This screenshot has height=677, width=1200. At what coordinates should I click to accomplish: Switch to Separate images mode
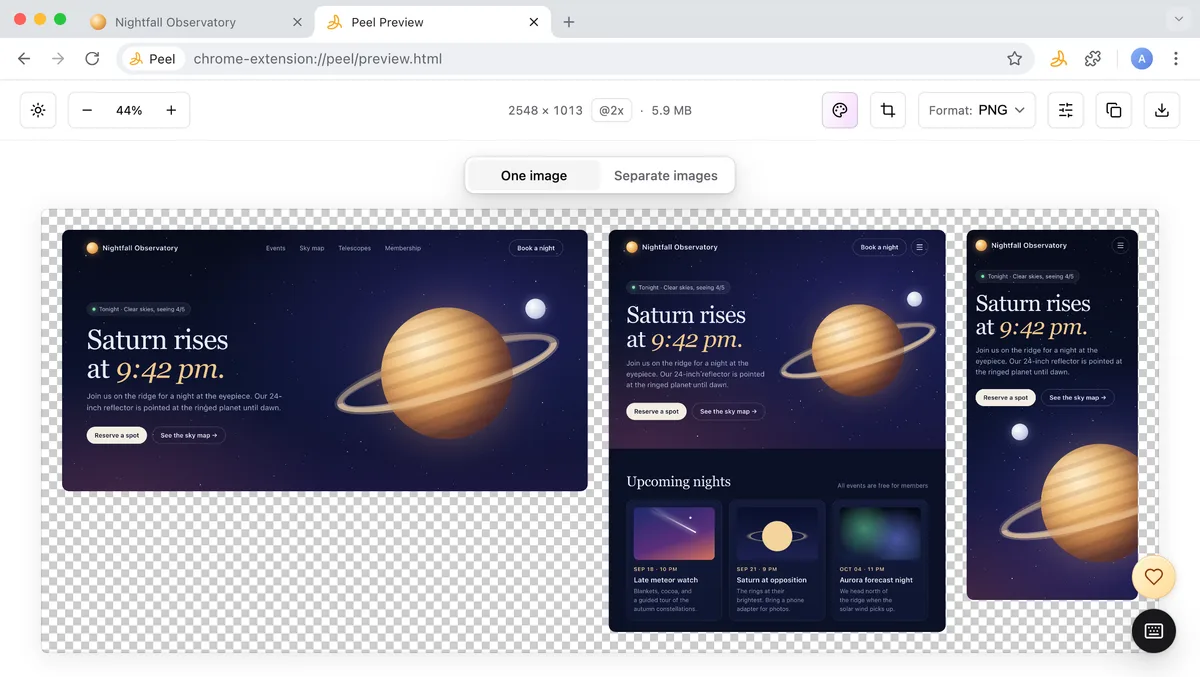tap(666, 175)
